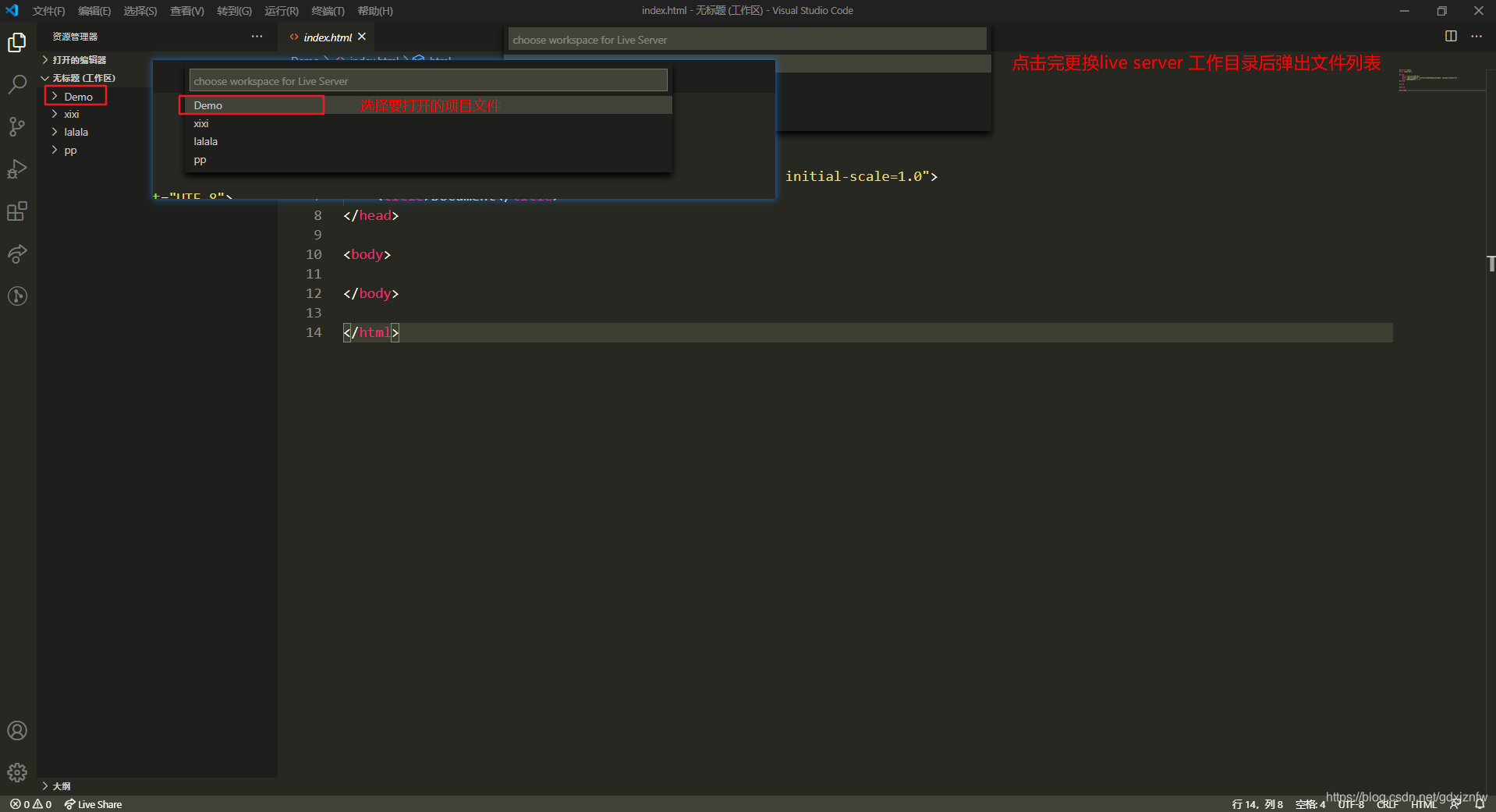Select xixi in the workspace picker list
This screenshot has width=1496, height=812.
427,123
